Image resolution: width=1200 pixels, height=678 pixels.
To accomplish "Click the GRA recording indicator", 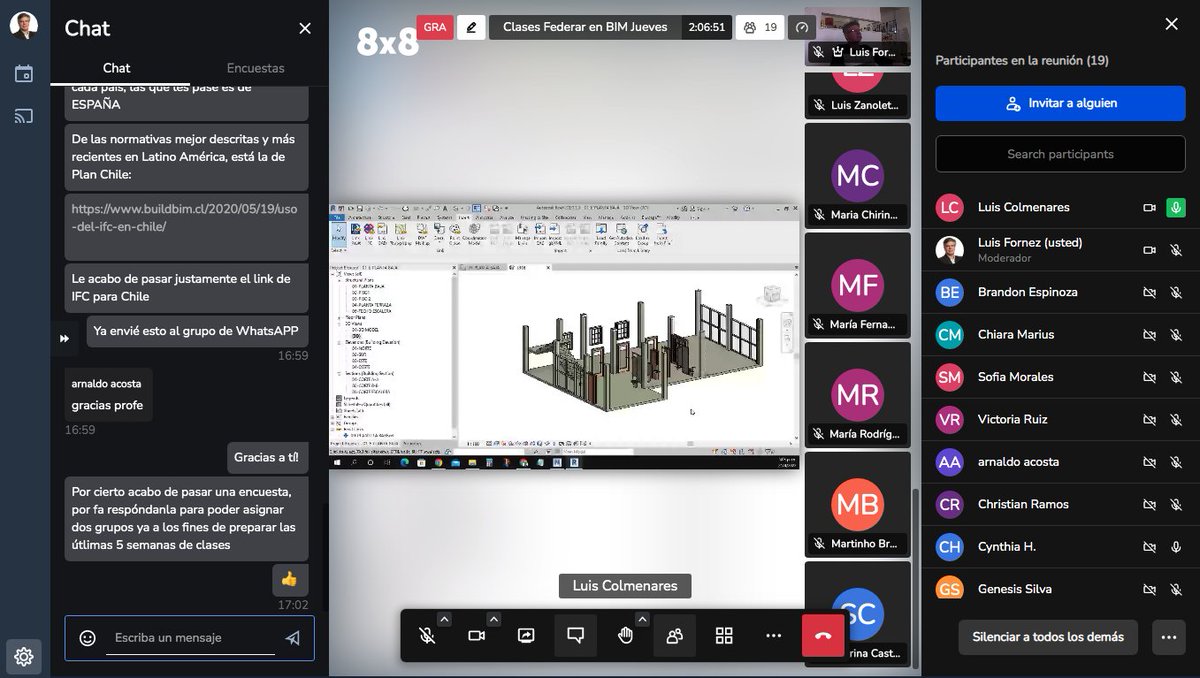I will [x=435, y=27].
